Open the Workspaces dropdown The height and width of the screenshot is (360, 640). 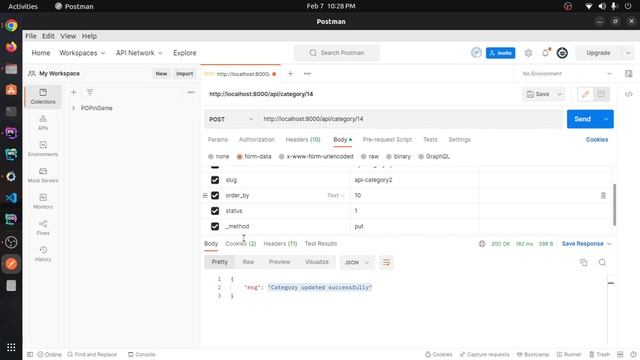pyautogui.click(x=82, y=53)
